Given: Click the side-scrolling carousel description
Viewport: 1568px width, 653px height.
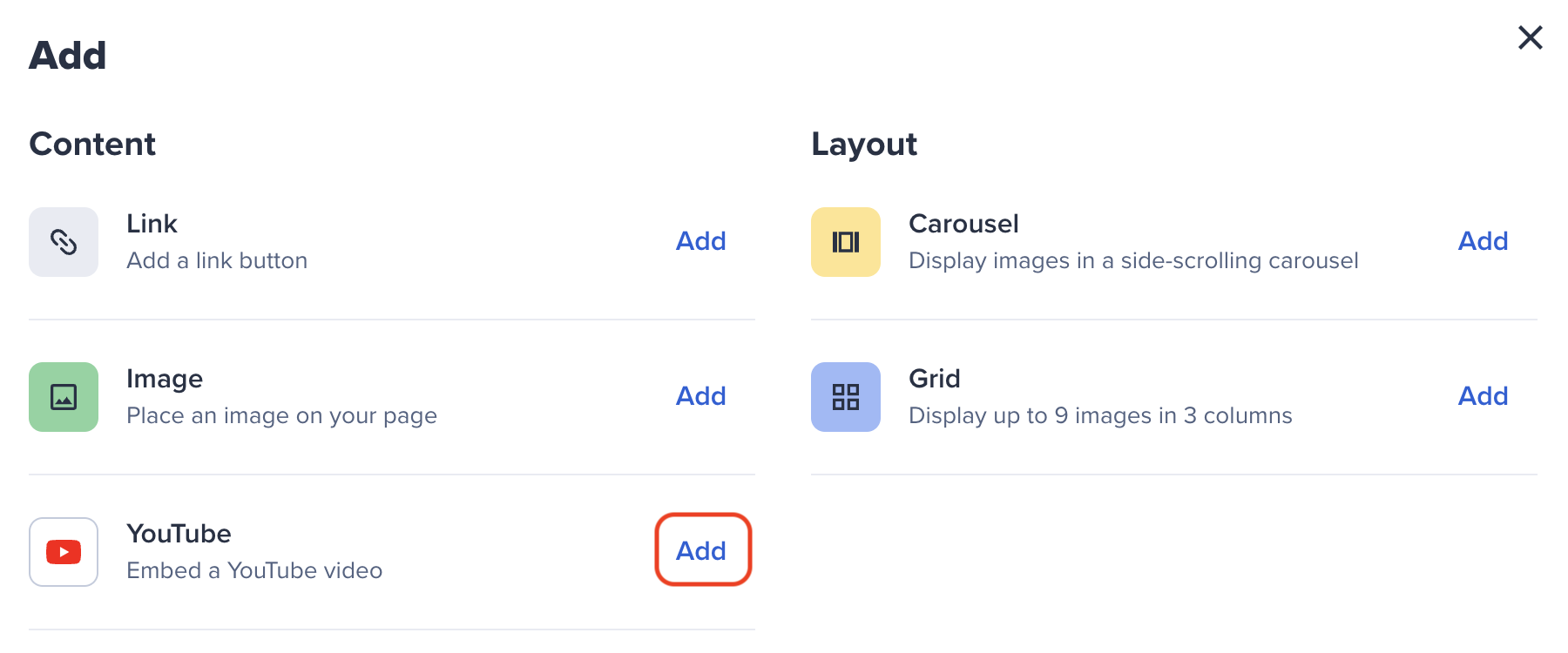Looking at the screenshot, I should (x=1133, y=261).
